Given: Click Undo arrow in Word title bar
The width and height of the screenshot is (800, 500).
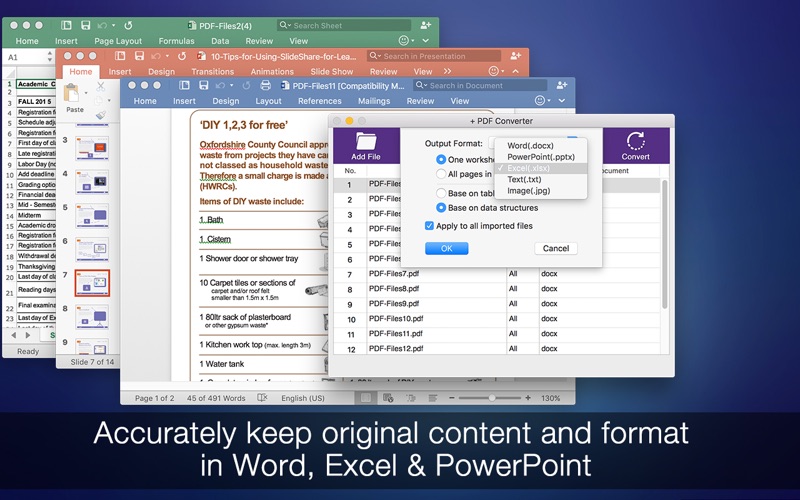Looking at the screenshot, I should [220, 85].
